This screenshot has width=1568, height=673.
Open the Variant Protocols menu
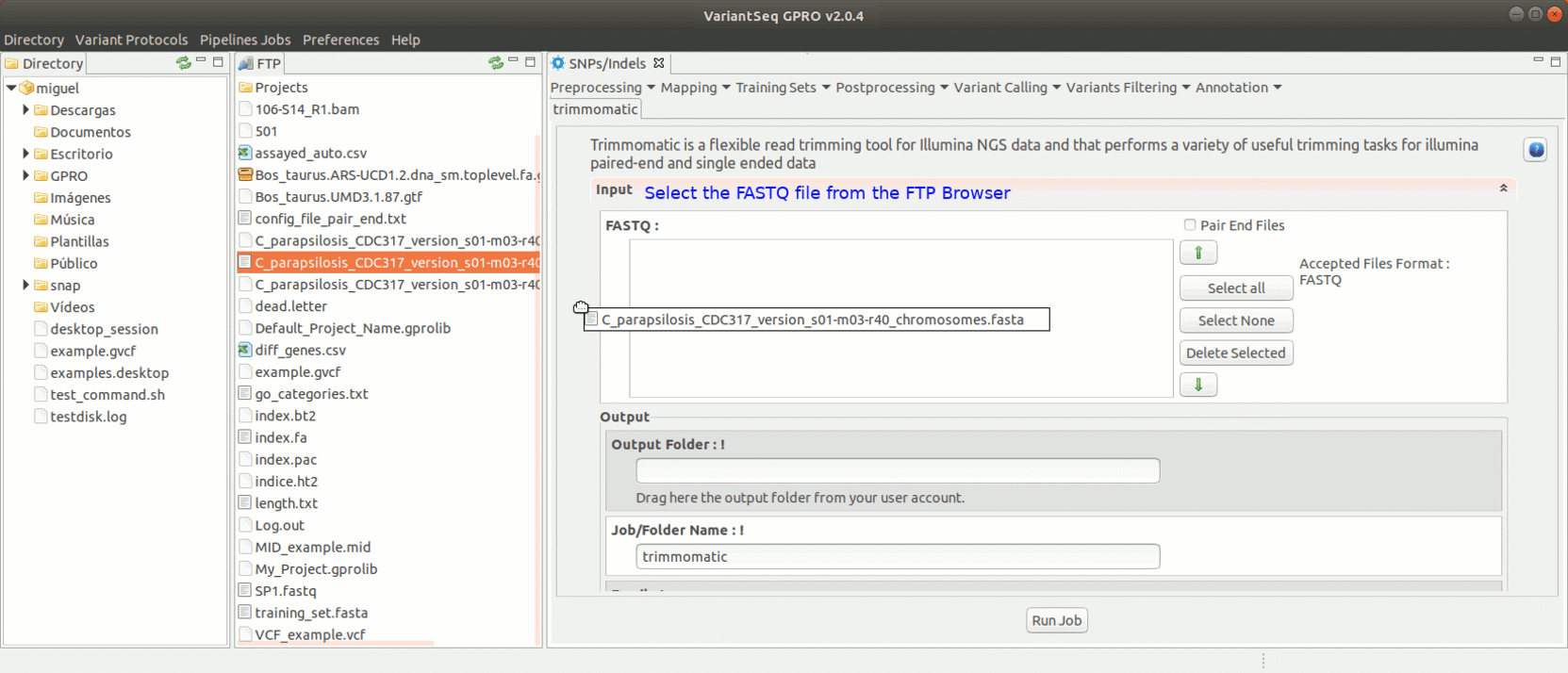click(131, 40)
